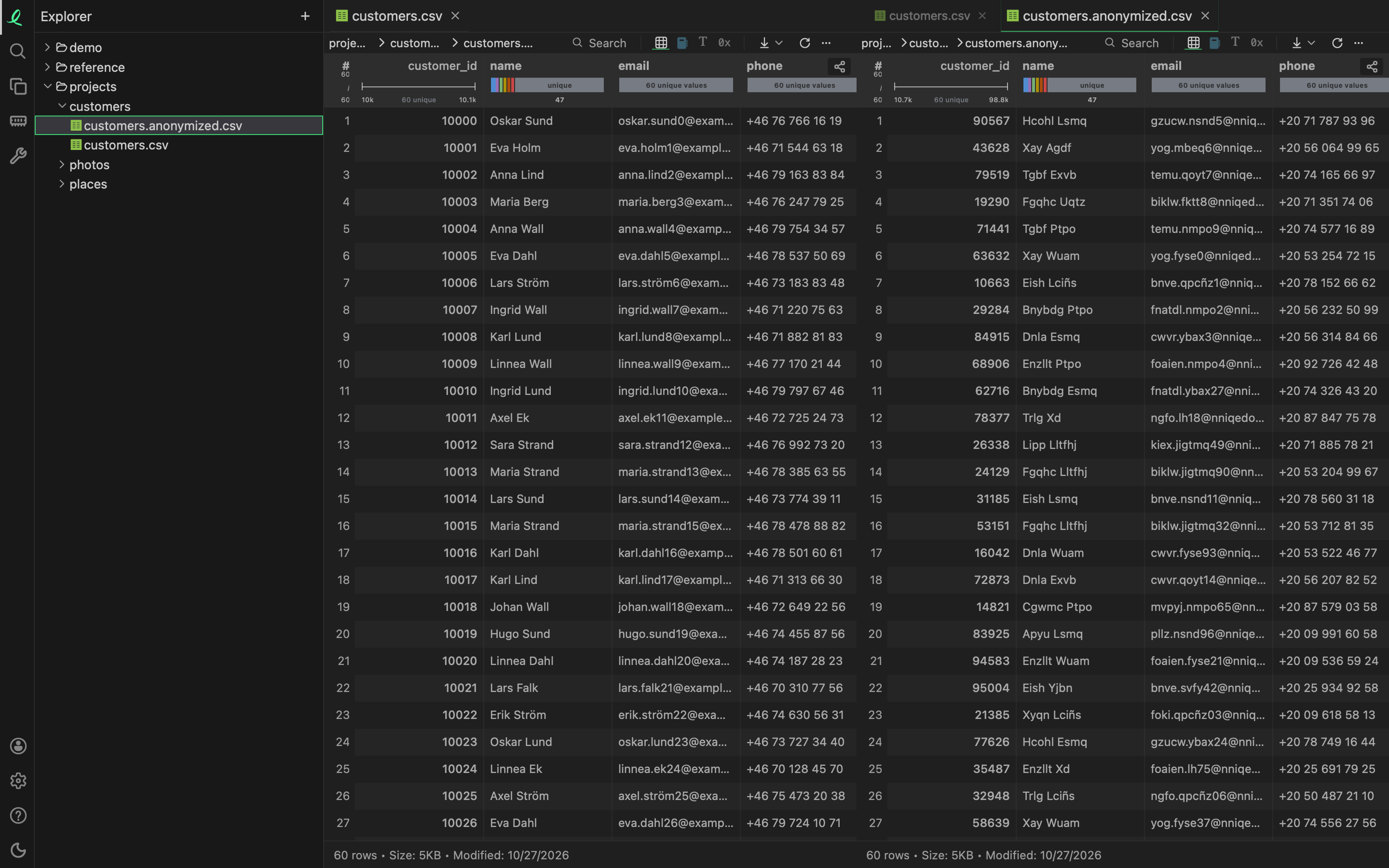Click the share icon on right phone column
Image resolution: width=1389 pixels, height=868 pixels.
1372,67
